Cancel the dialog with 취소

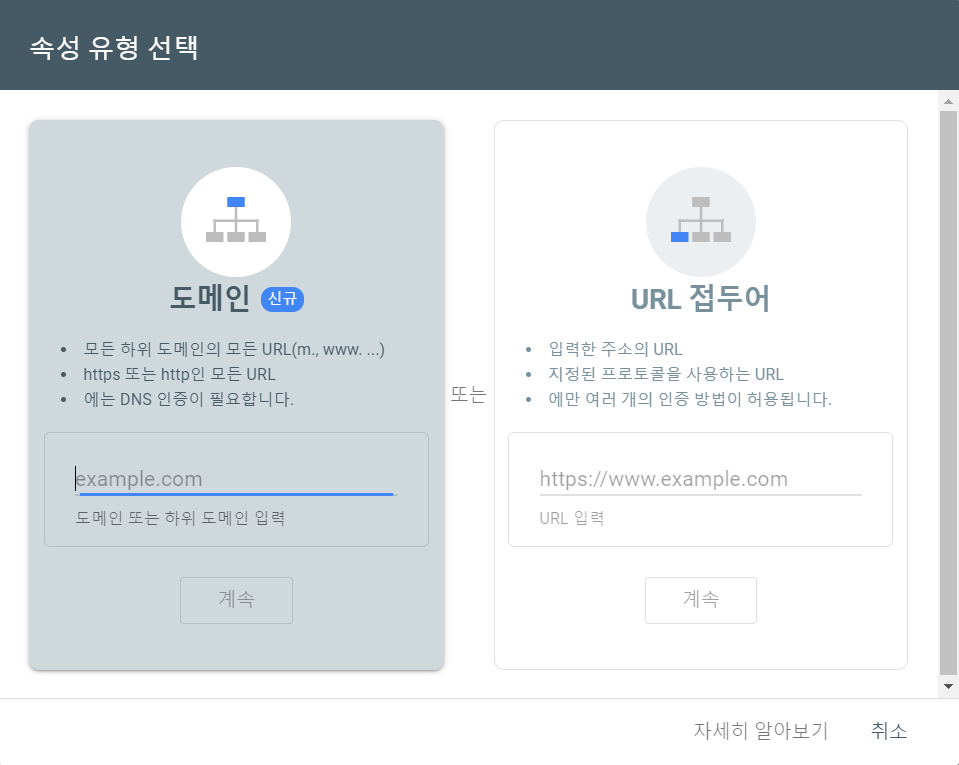[x=889, y=731]
